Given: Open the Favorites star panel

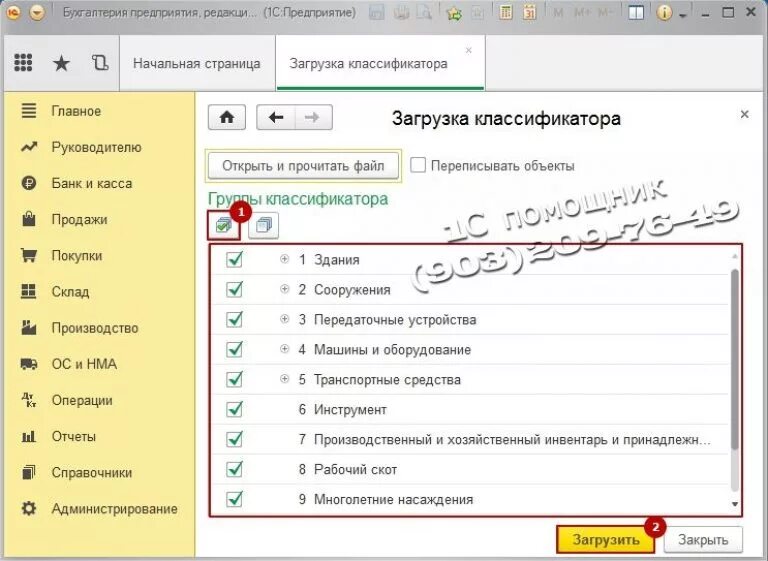Looking at the screenshot, I should click(x=61, y=63).
